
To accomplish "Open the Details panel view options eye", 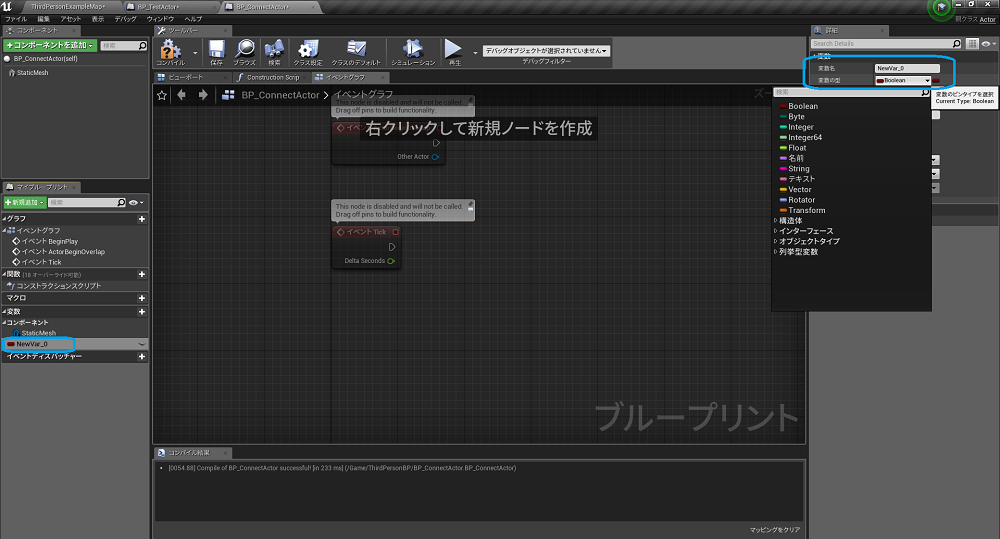I will 989,43.
